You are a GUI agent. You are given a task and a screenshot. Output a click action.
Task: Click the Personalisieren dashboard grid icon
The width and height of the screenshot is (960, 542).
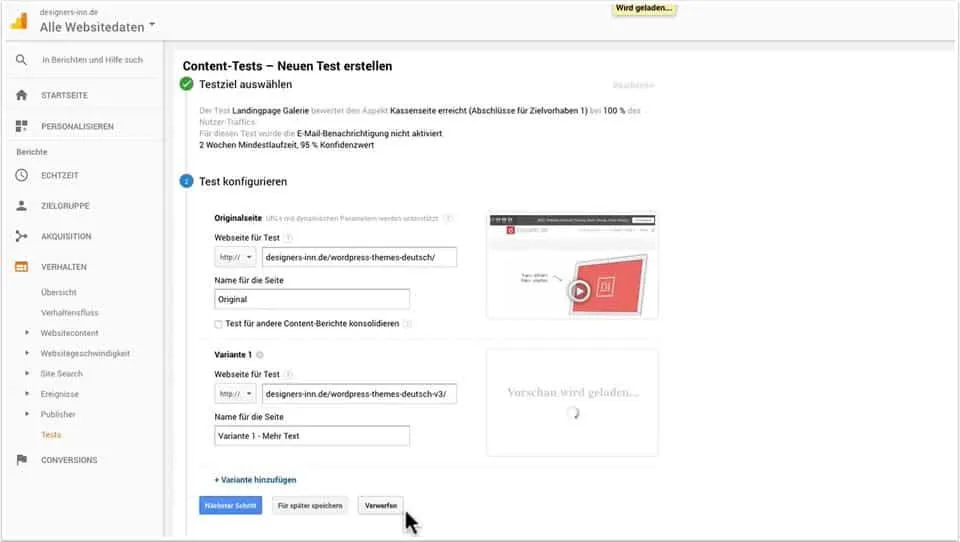21,127
